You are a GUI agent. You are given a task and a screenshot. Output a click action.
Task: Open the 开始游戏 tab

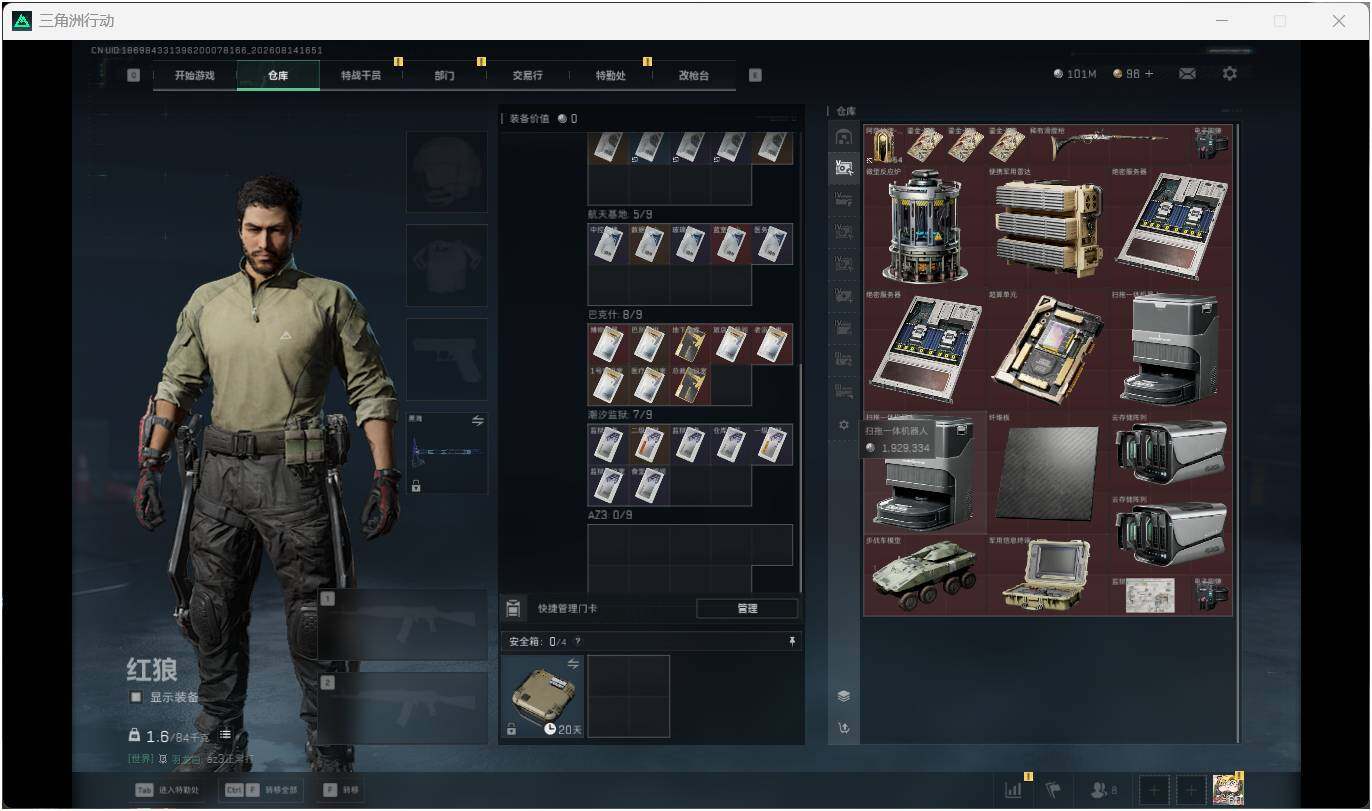pos(194,75)
